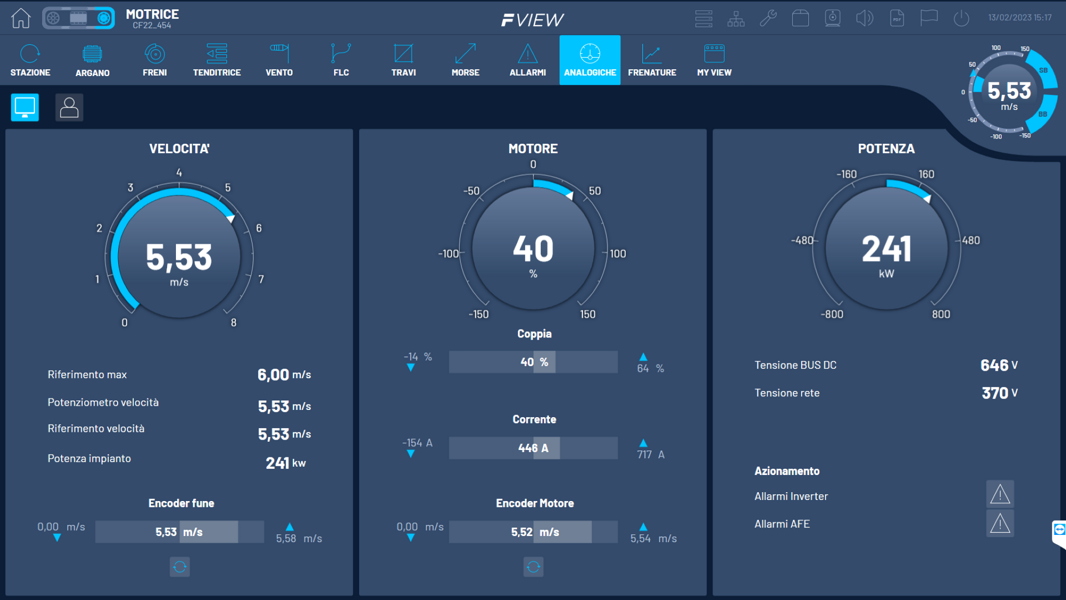Open the stacked list menu in header
Viewport: 1066px width, 600px height.
point(704,18)
